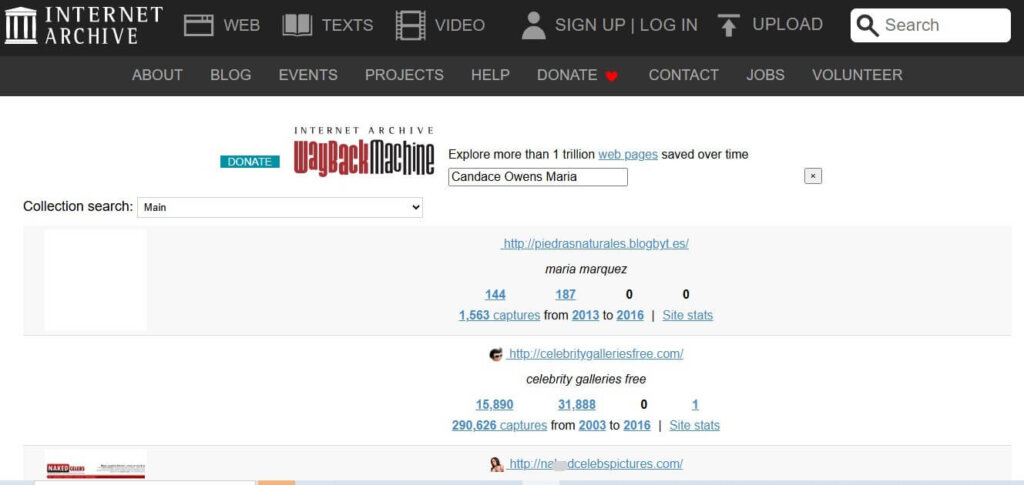Screen dimensions: 1024x485
Task: Click the Wayback Machine logo
Action: pos(364,152)
